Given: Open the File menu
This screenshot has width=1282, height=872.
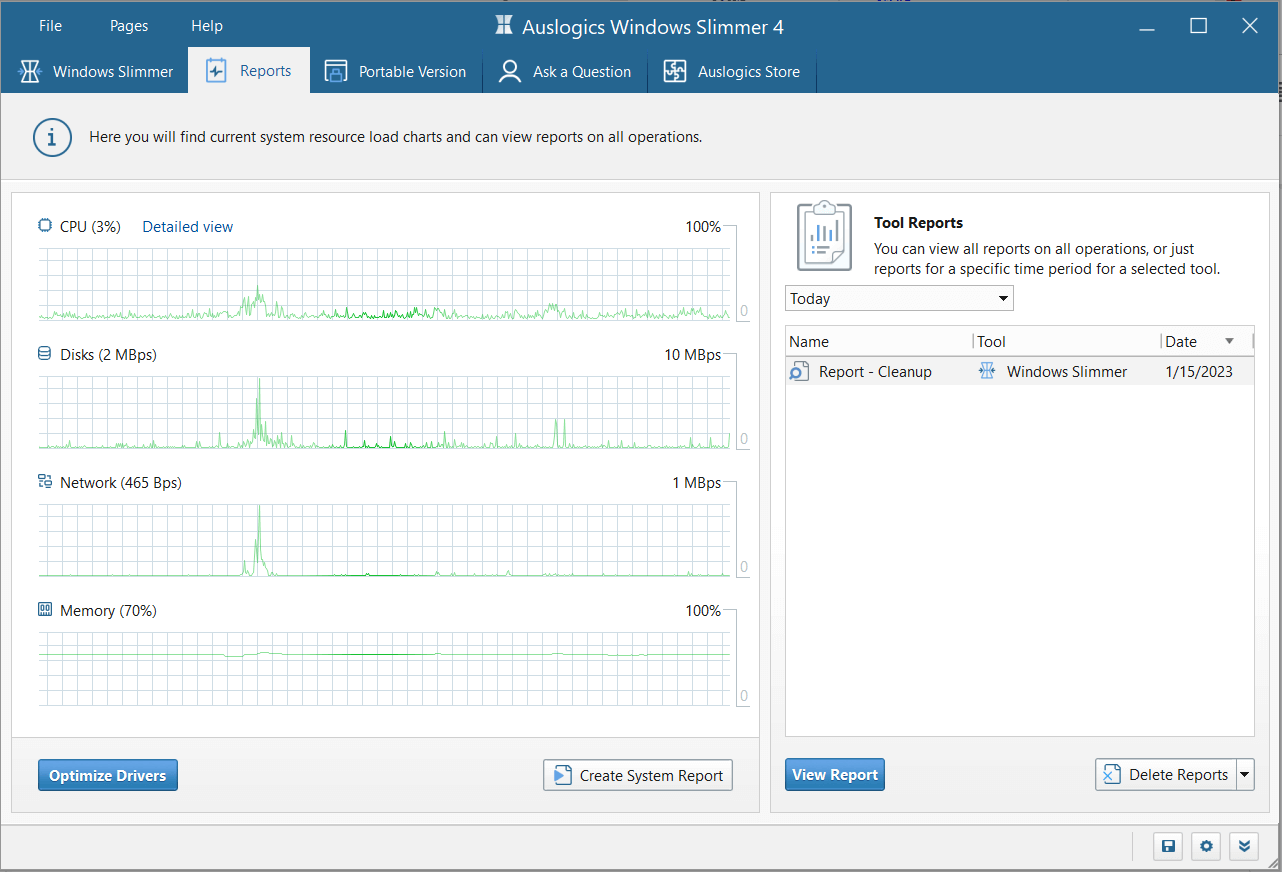Looking at the screenshot, I should pyautogui.click(x=50, y=26).
